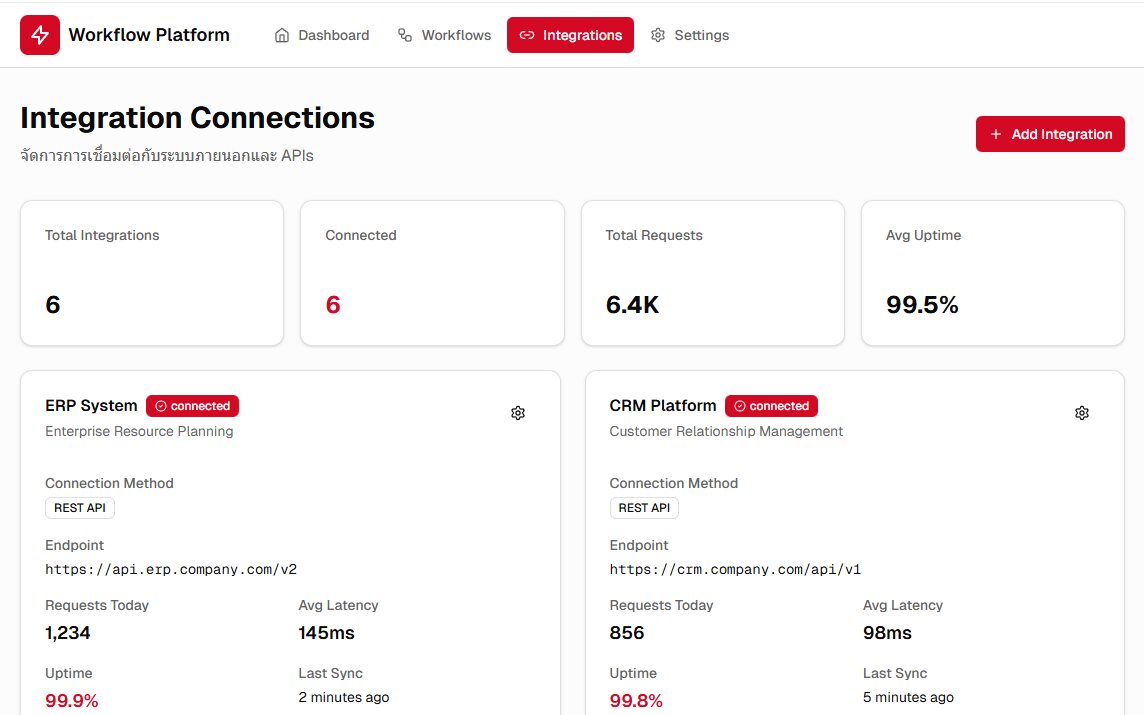Click the Workflows nav icon
This screenshot has width=1144, height=715.
[x=405, y=35]
